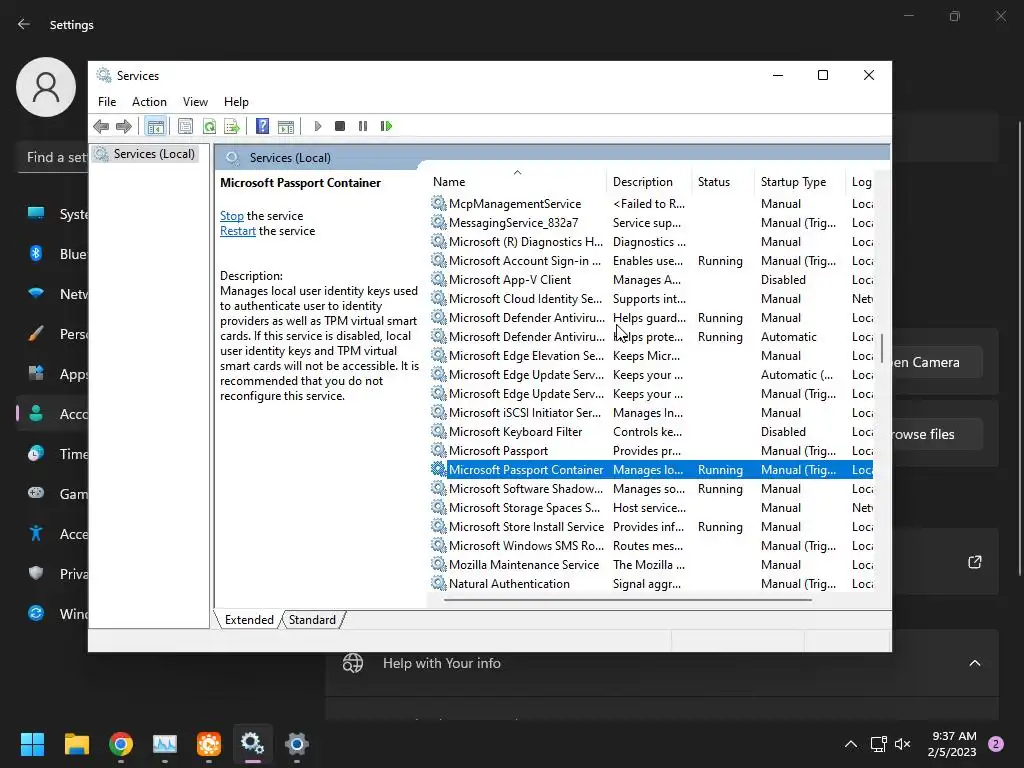Click the Stop Service square icon
The width and height of the screenshot is (1024, 768).
[340, 126]
